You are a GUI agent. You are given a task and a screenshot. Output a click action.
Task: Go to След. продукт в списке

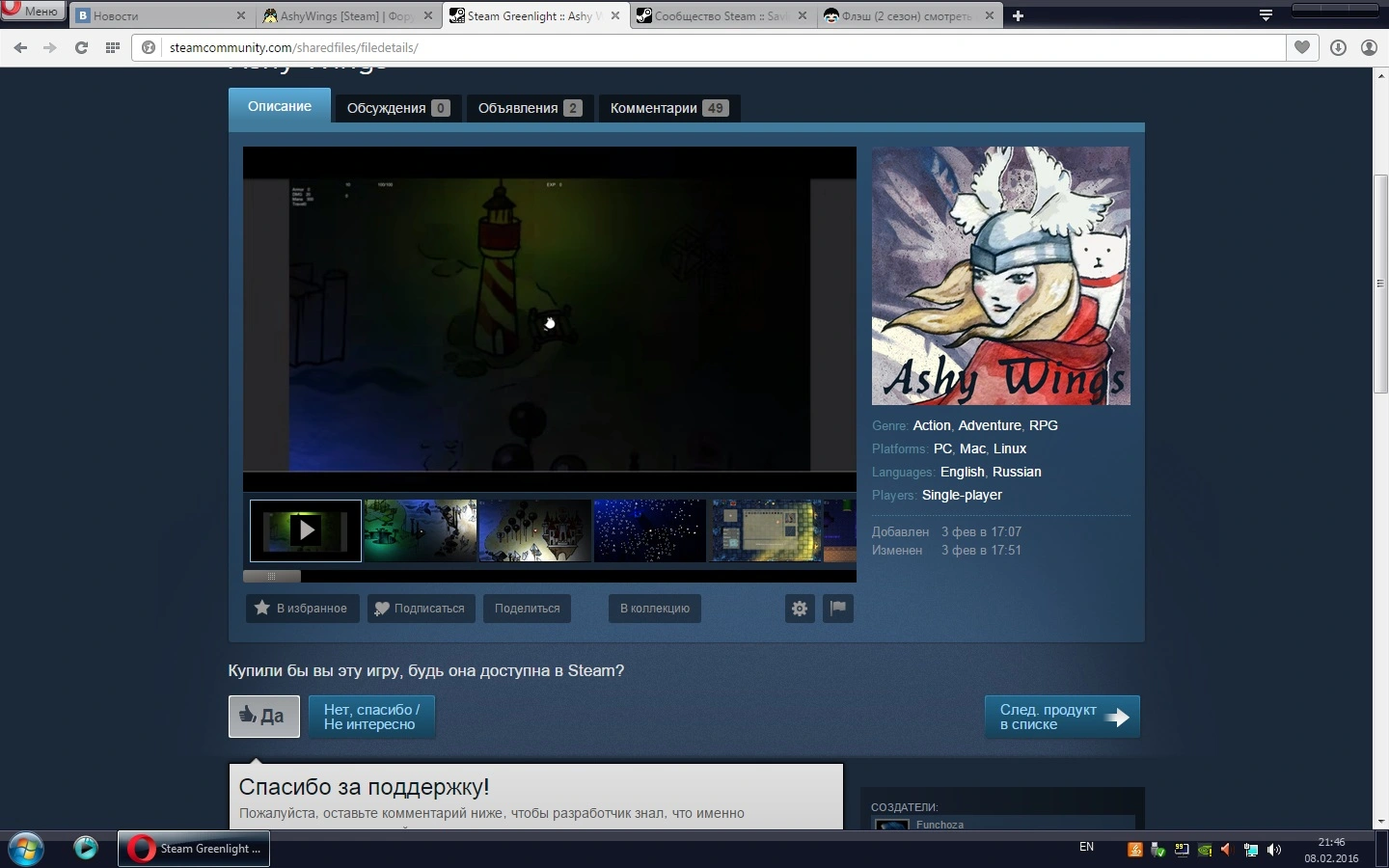pyautogui.click(x=1062, y=717)
